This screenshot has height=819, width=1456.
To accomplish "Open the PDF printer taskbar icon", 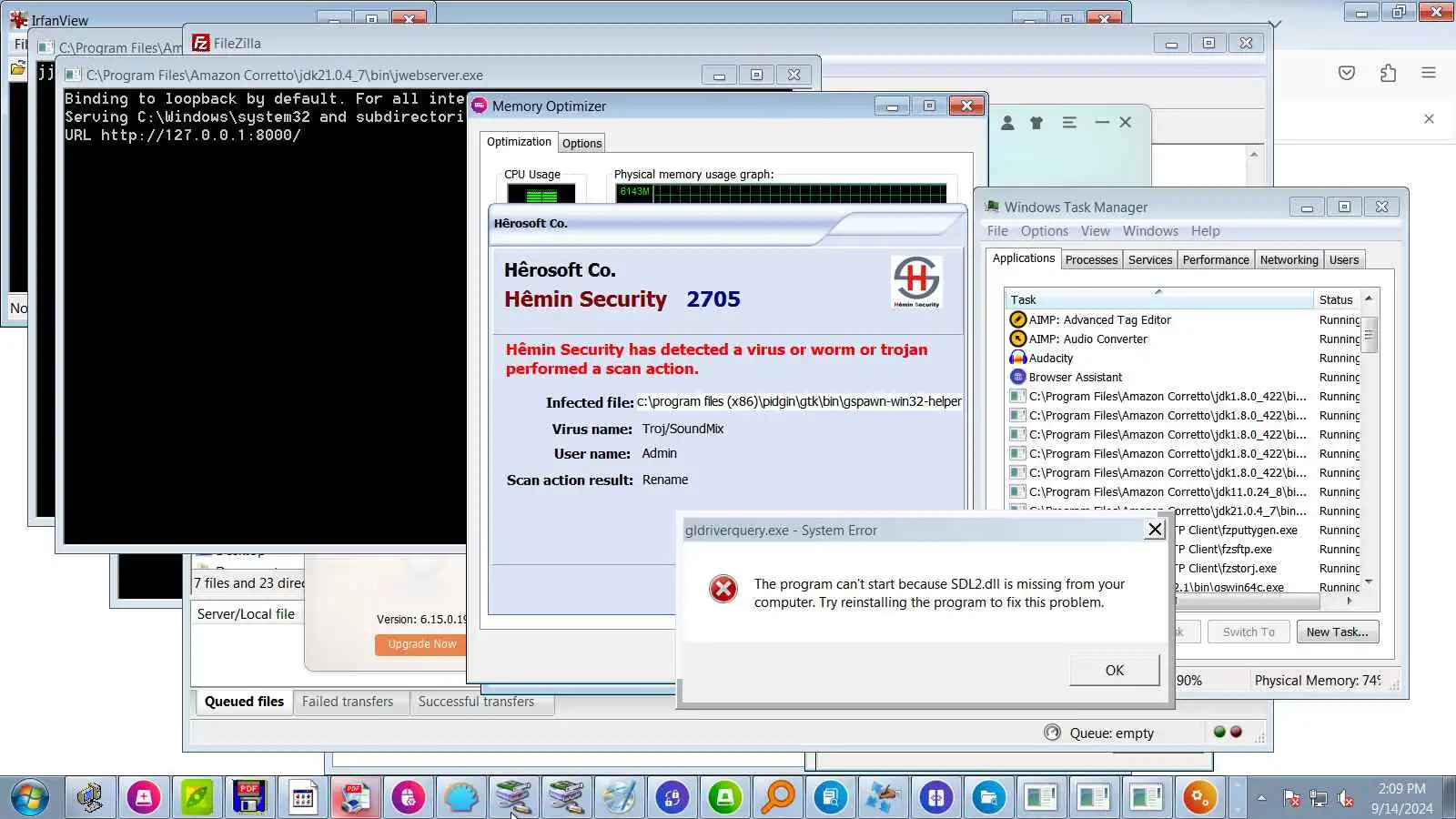I will pos(355,798).
